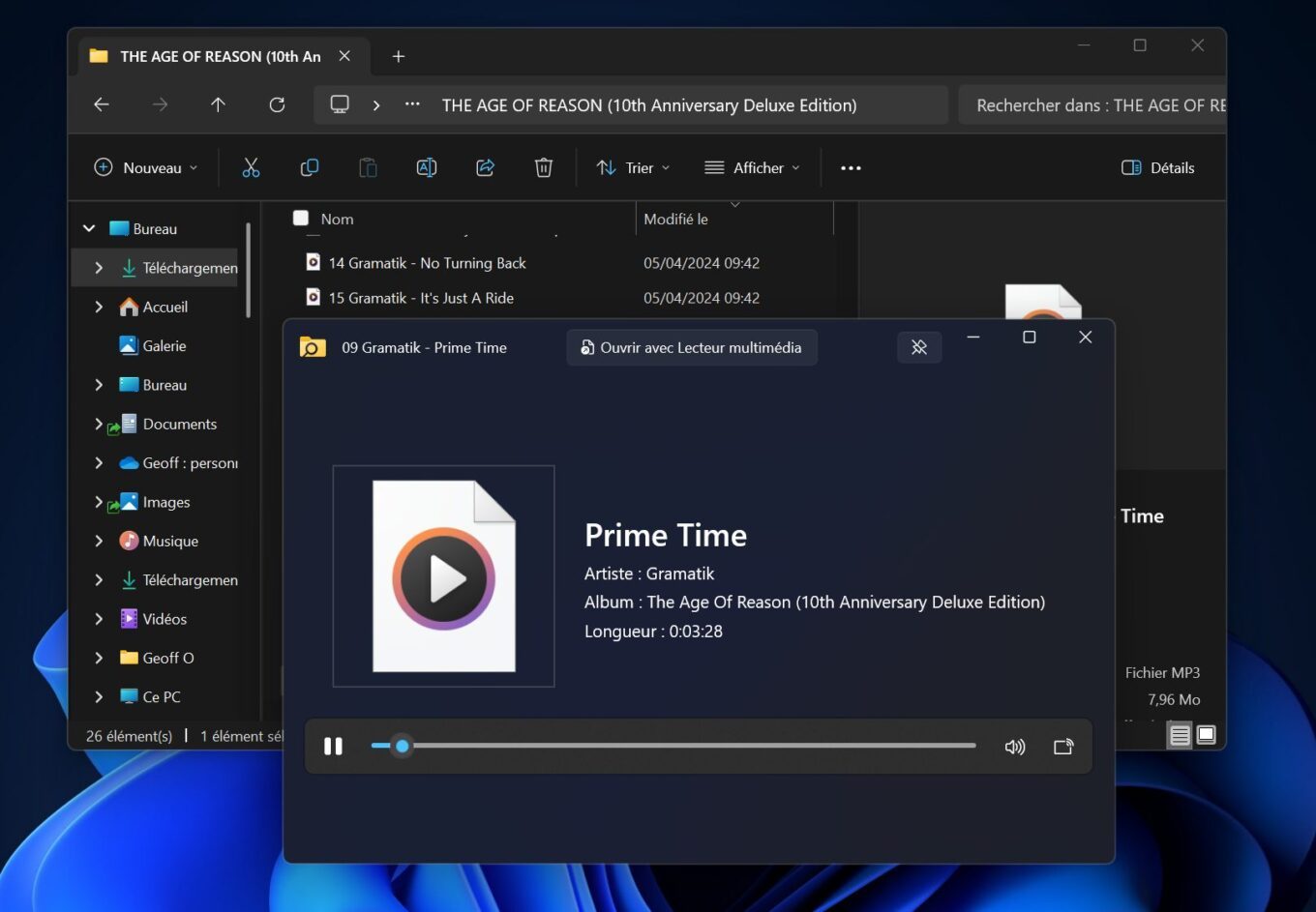Open the Trier sort dropdown
Viewport: 1316px width, 912px height.
click(633, 167)
